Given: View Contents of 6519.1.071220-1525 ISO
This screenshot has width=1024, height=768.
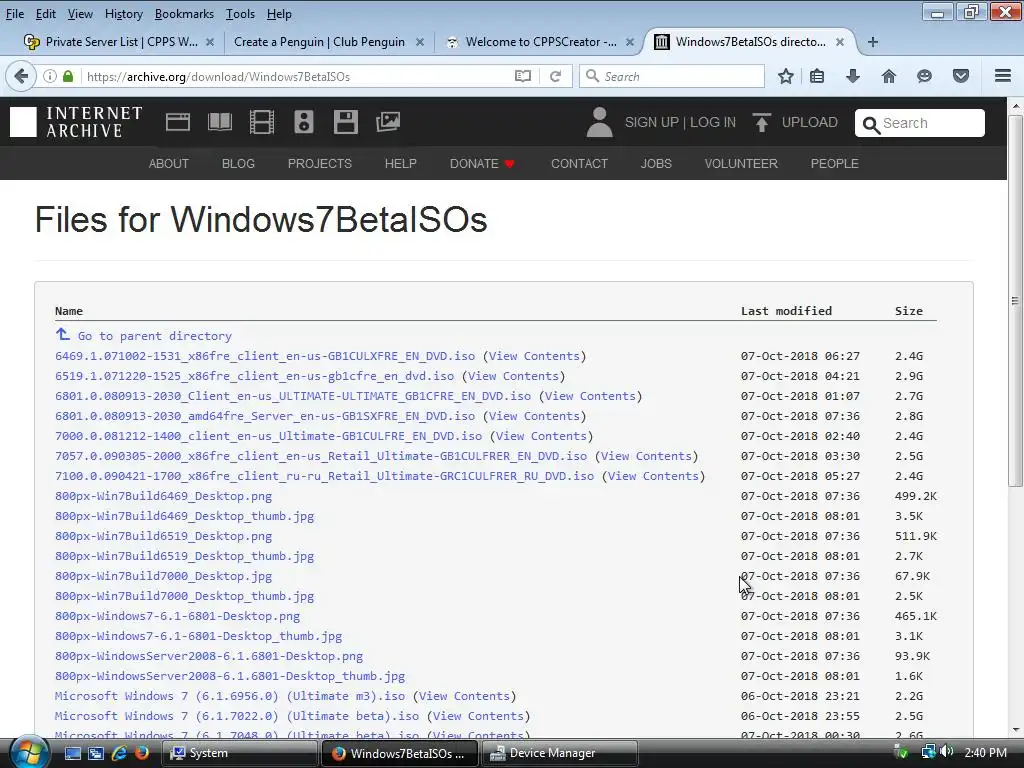Looking at the screenshot, I should (513, 376).
